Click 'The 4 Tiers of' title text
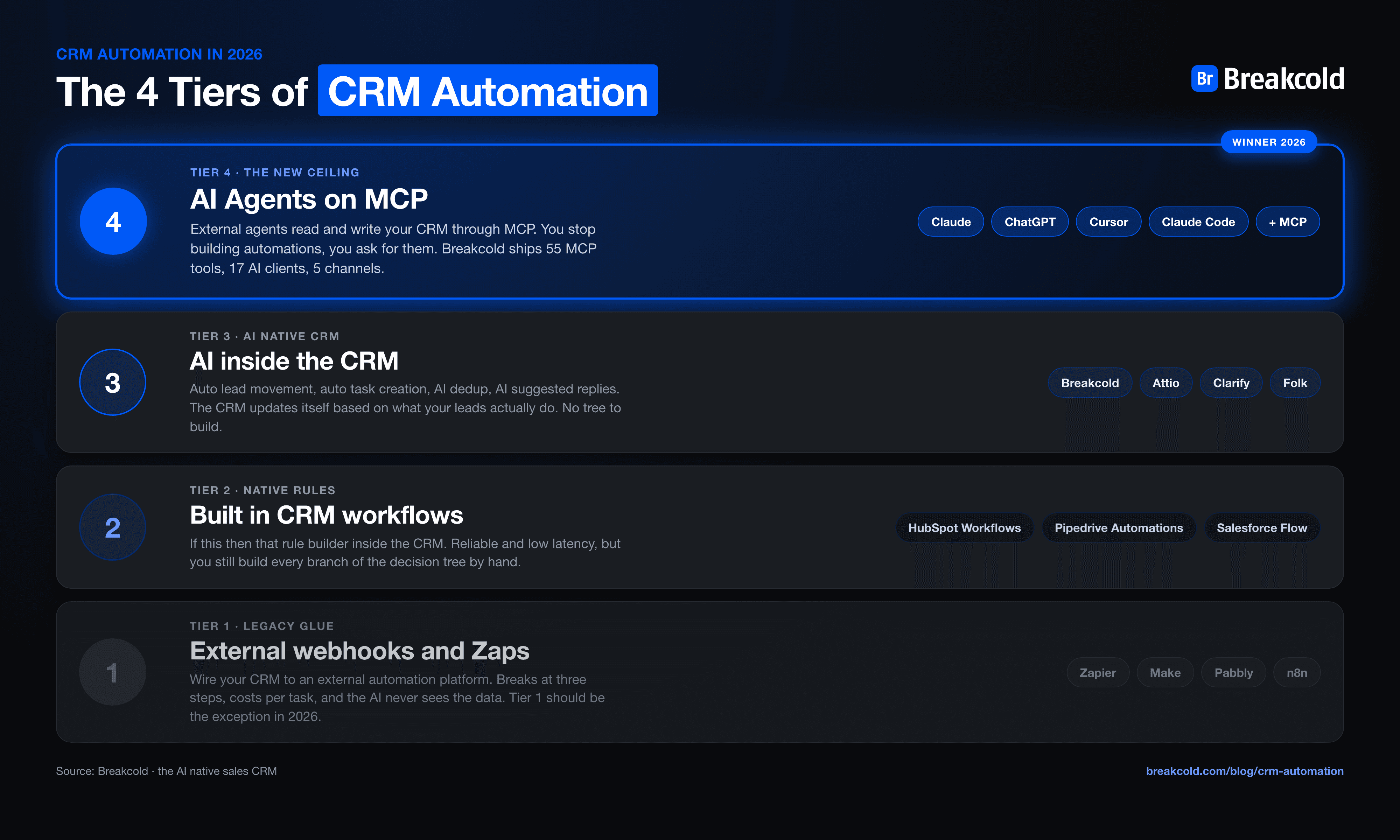The width and height of the screenshot is (1400, 840). coord(182,92)
